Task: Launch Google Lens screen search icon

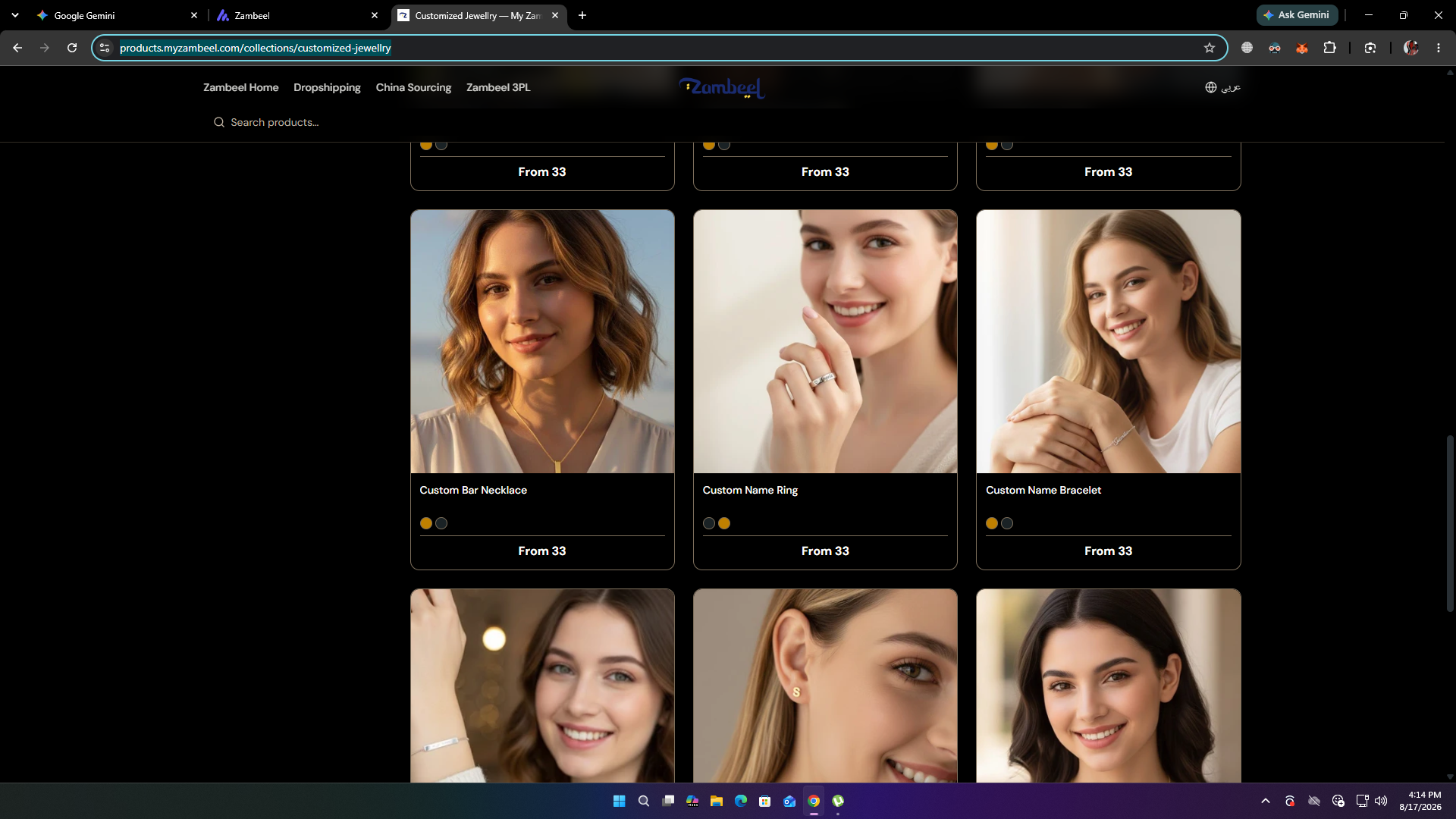Action: pyautogui.click(x=1370, y=48)
